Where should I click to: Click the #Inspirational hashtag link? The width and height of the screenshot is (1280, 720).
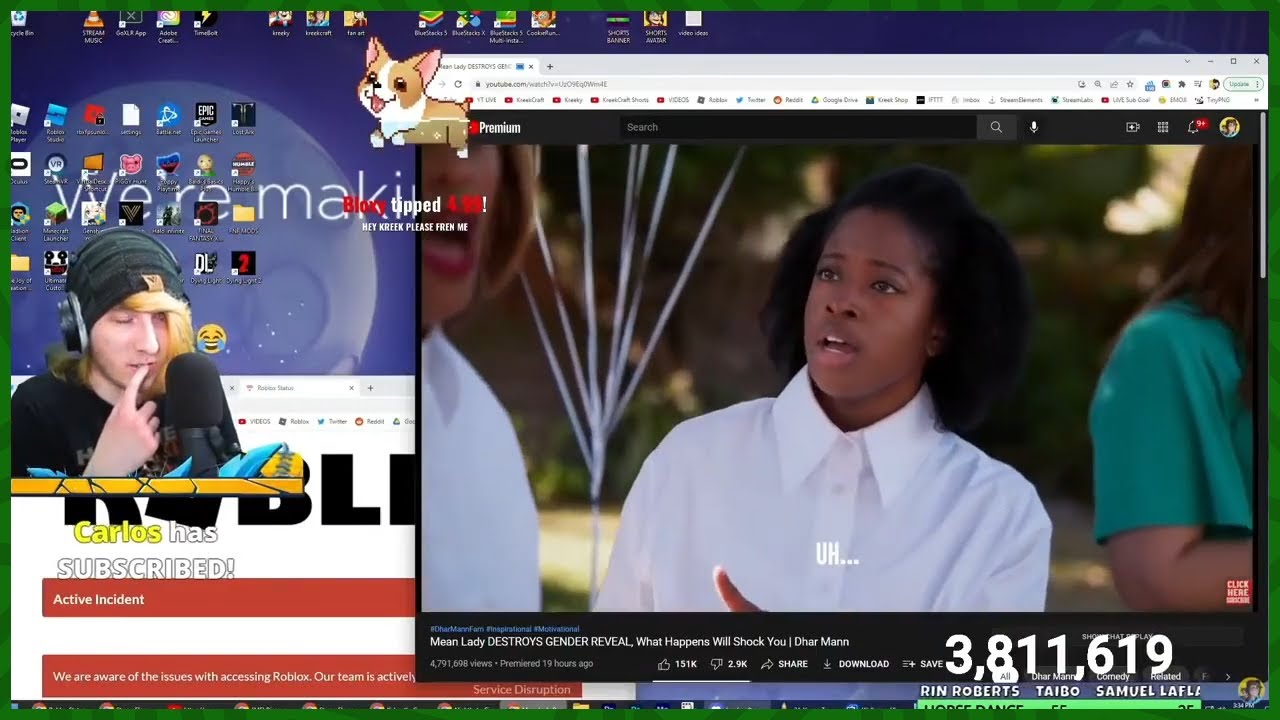point(509,629)
